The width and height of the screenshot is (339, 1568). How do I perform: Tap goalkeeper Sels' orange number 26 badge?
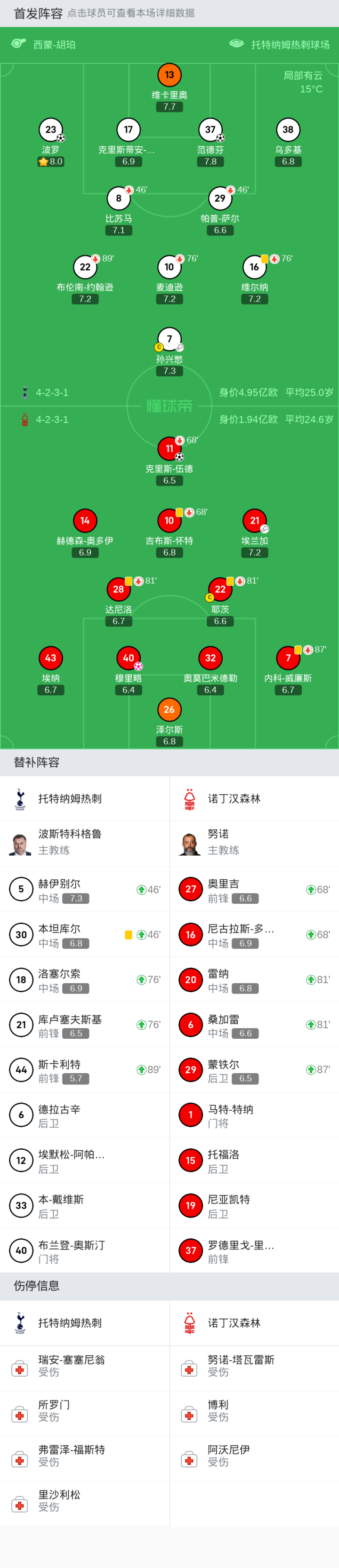coord(169,709)
